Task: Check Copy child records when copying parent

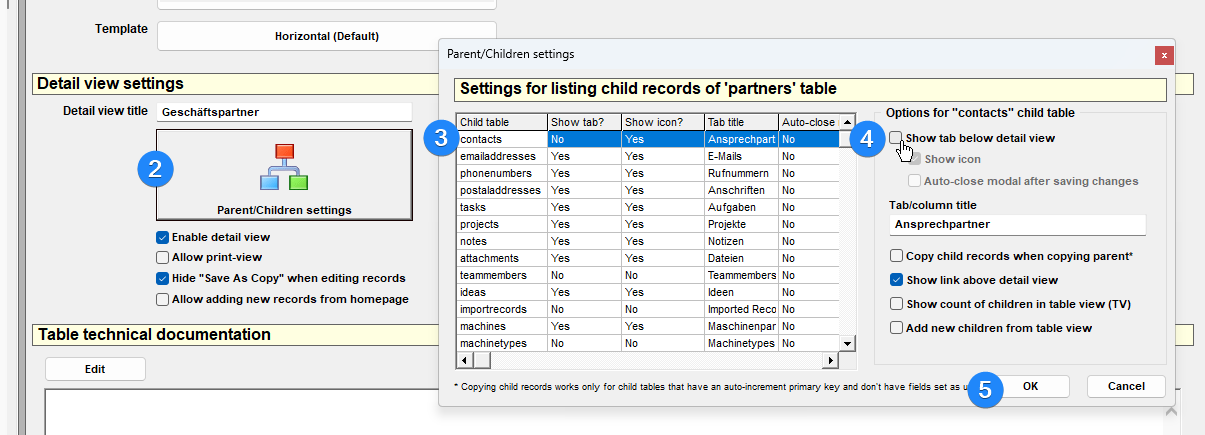Action: click(x=897, y=256)
